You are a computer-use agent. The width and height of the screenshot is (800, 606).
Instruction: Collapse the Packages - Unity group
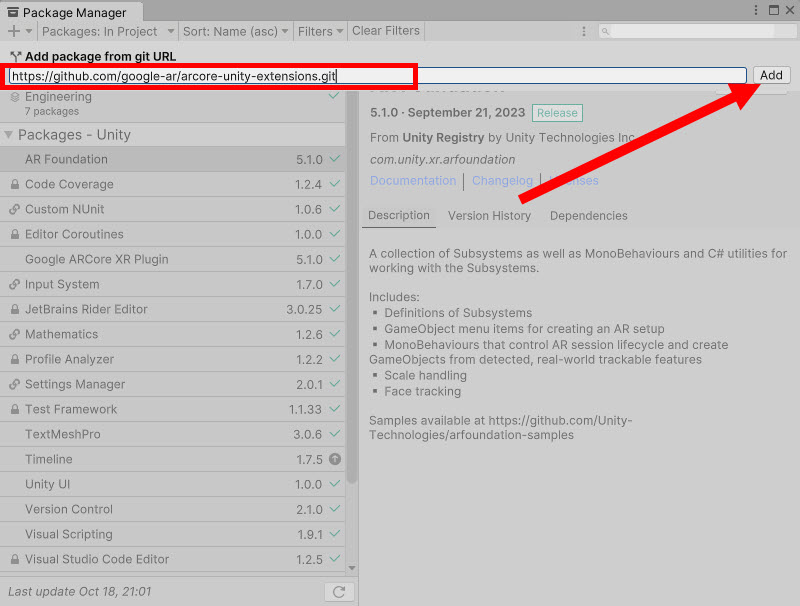pos(9,135)
